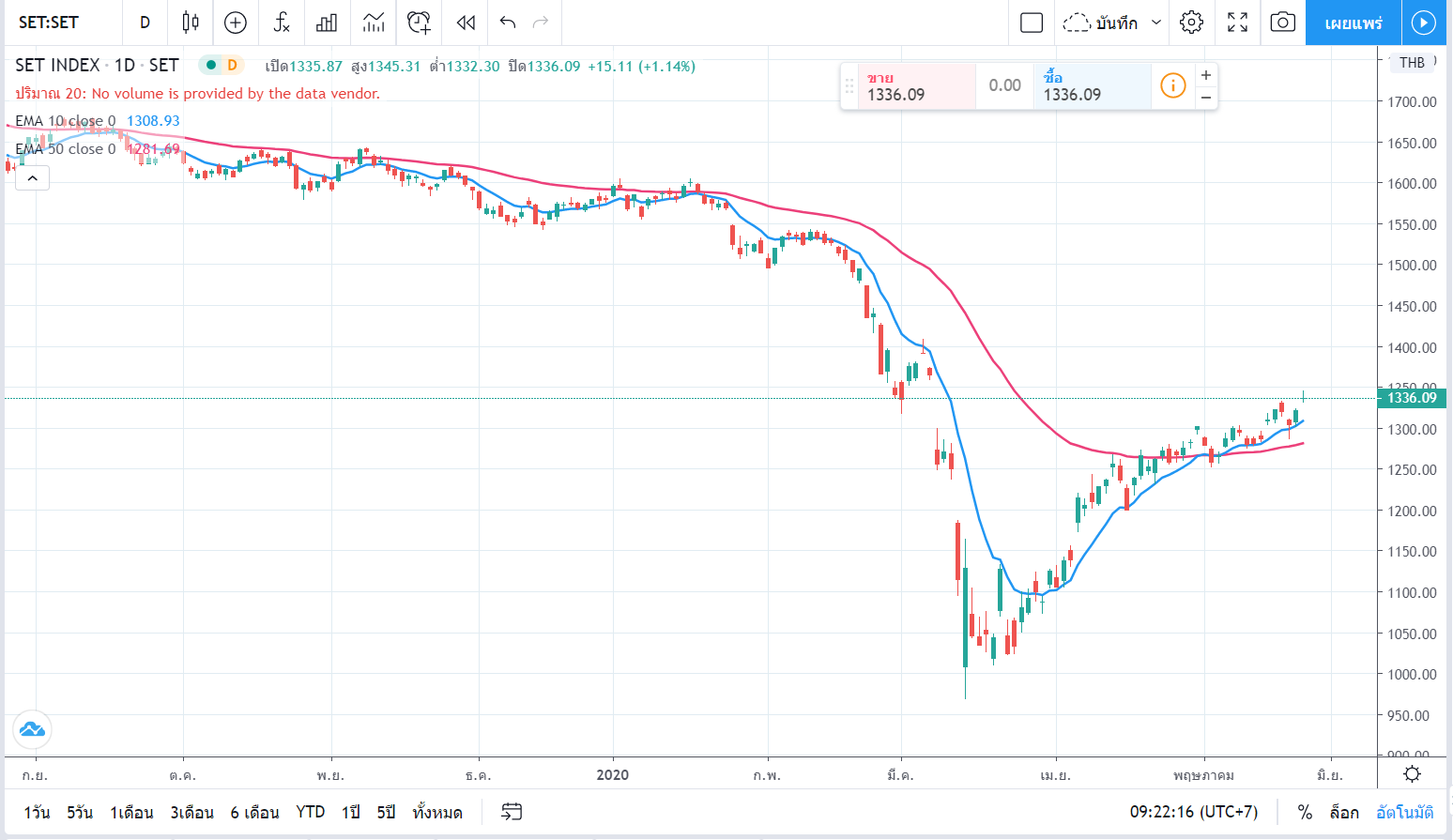Select the ทั้งหมด all time range
1453x840 pixels.
(437, 812)
